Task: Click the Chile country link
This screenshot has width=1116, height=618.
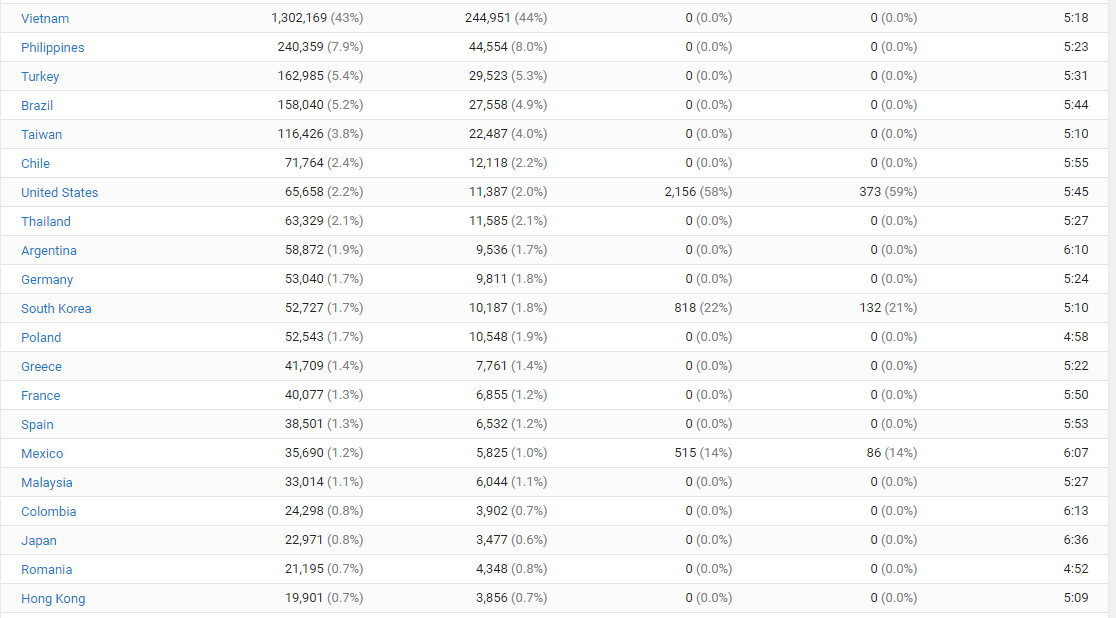Action: 35,163
